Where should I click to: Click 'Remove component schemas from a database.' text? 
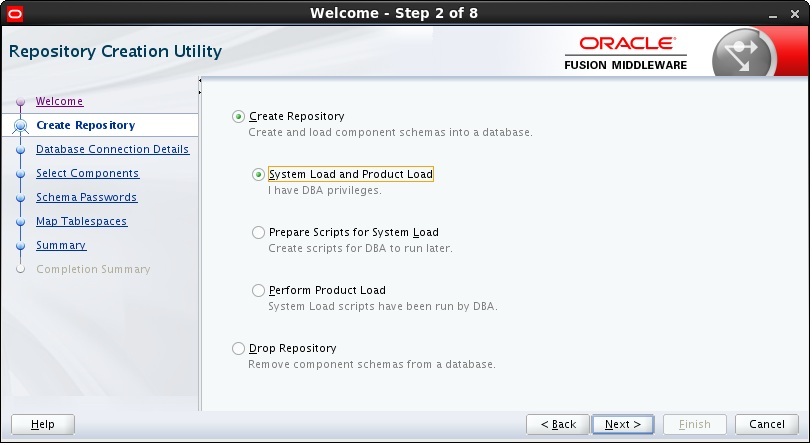pos(372,365)
